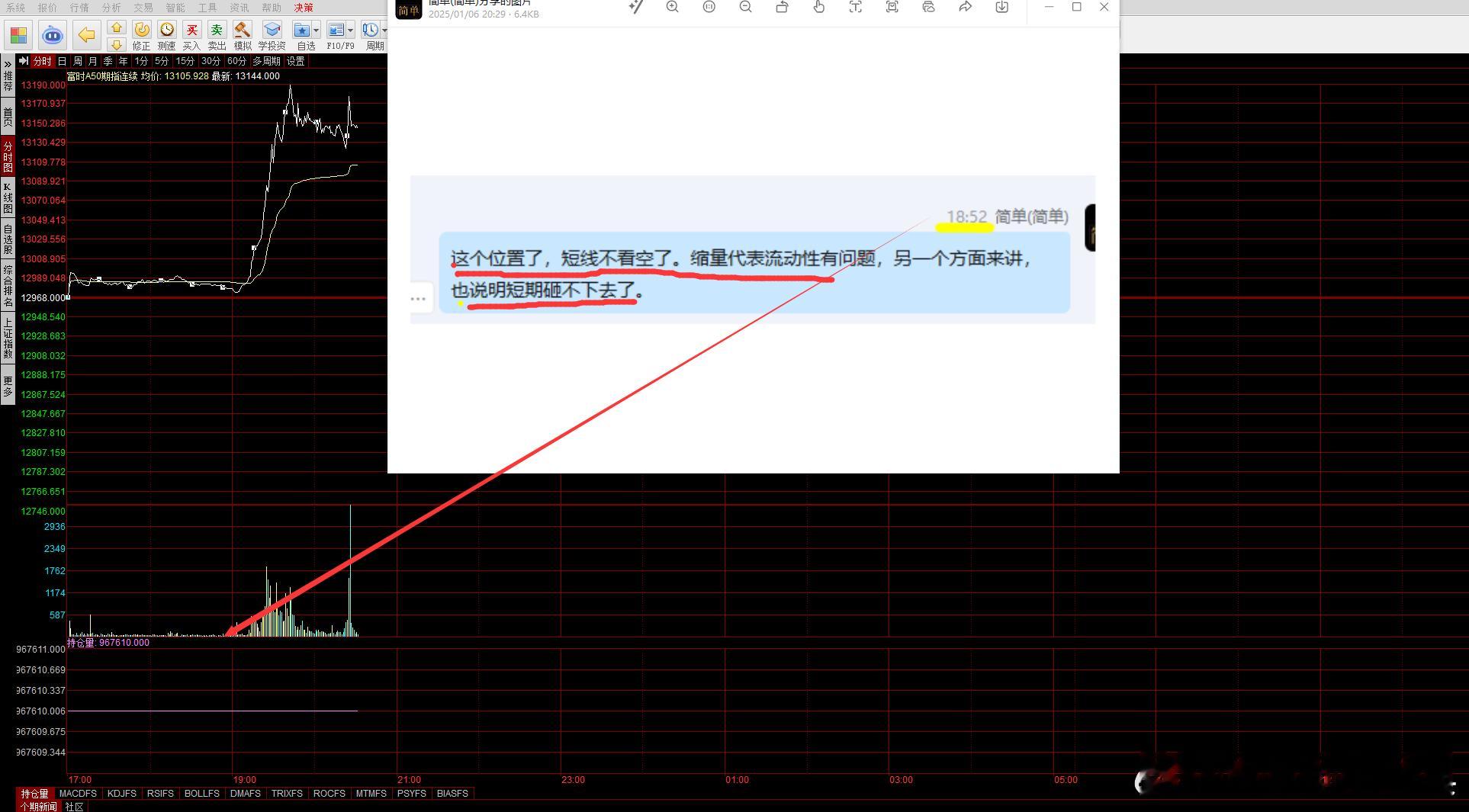Click the magic wand icon in image viewer
The image size is (1469, 812).
coord(635,7)
